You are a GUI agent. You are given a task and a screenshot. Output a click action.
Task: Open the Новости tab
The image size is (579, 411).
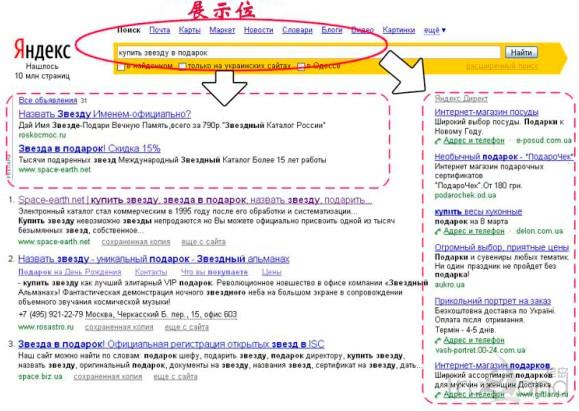258,30
